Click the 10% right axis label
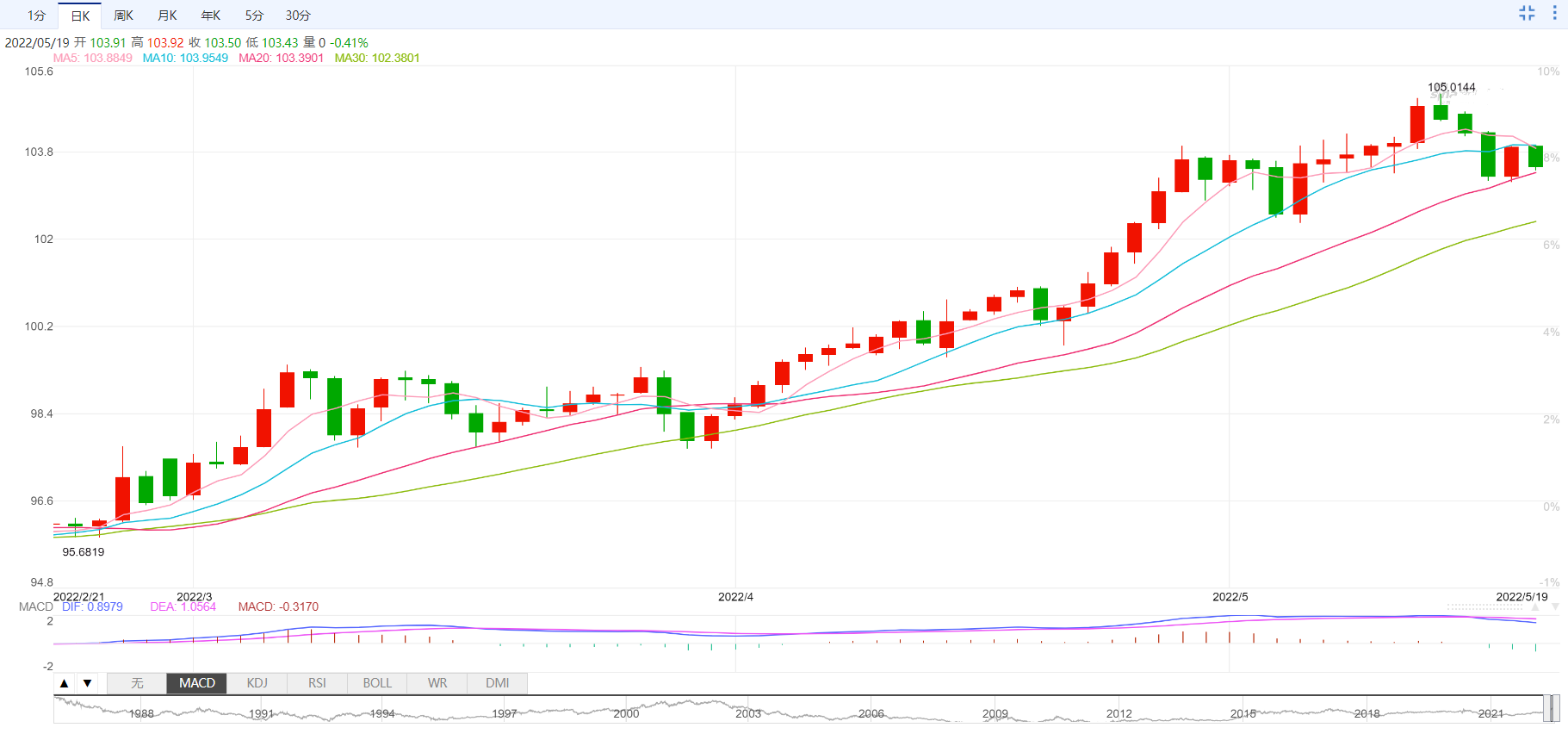The image size is (1568, 740). 1548,72
